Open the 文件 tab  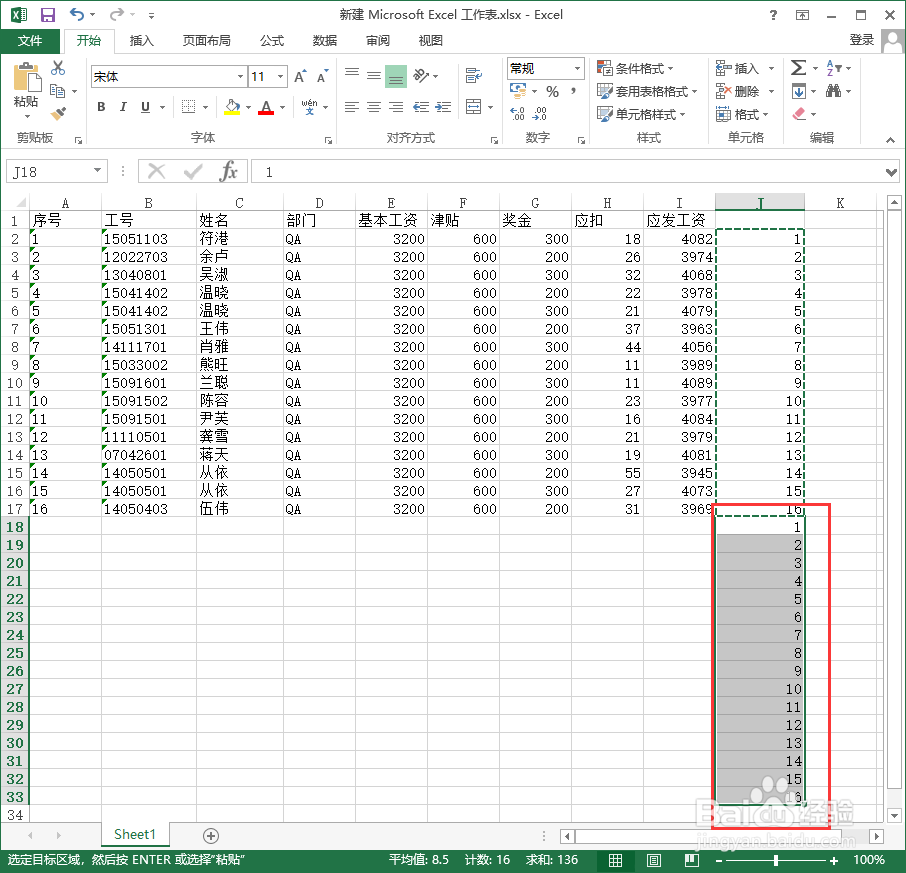point(30,40)
